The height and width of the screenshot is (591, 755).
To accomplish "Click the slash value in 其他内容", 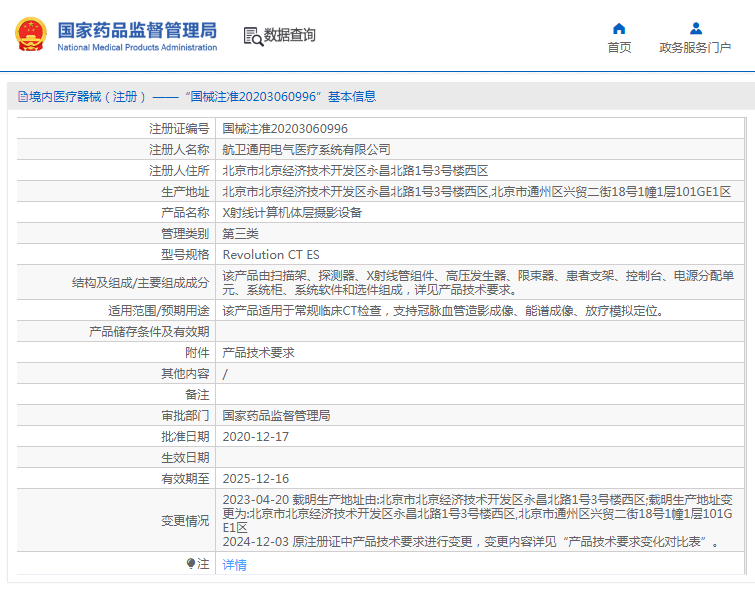I will (225, 374).
